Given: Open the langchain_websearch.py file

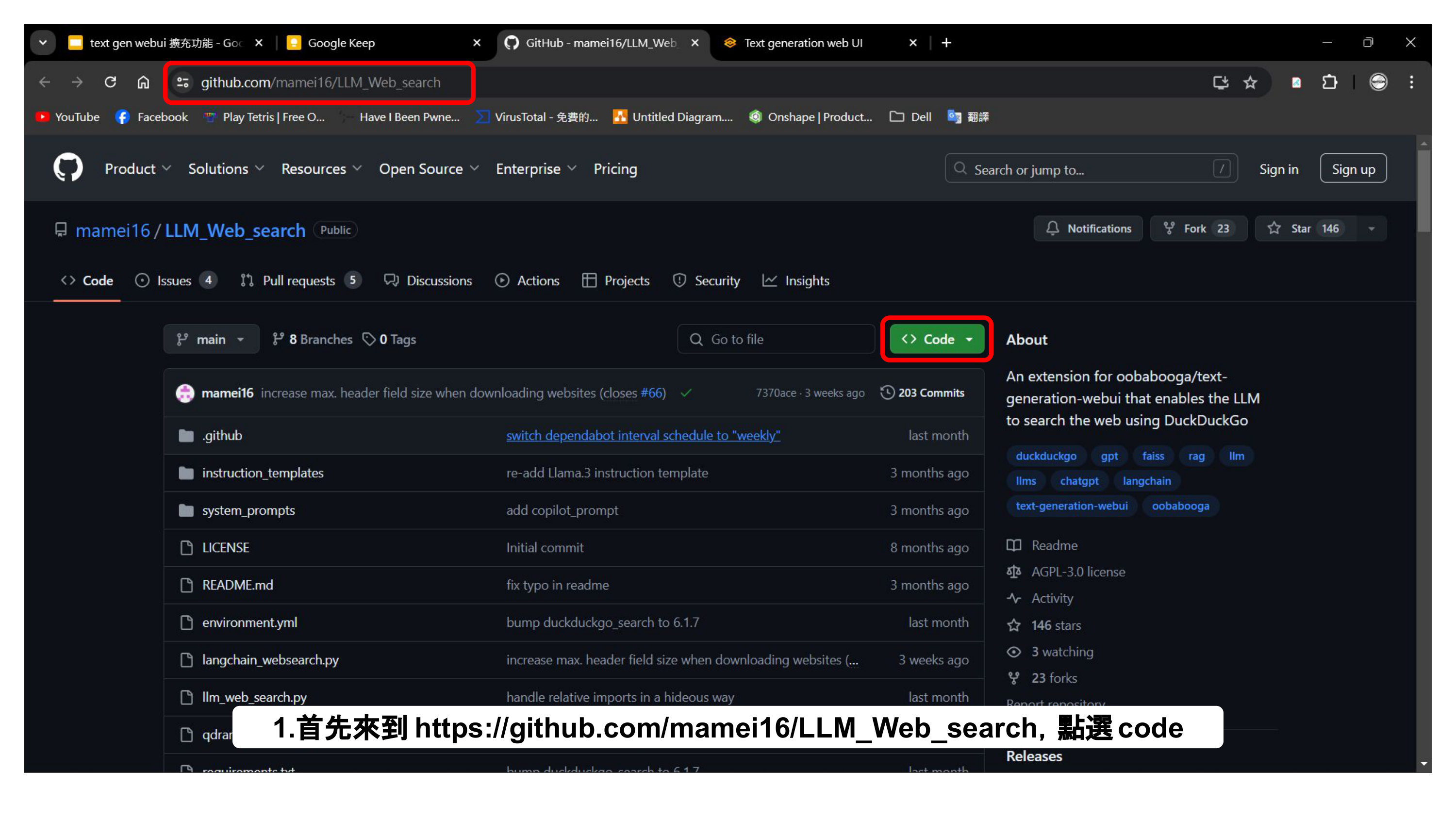Looking at the screenshot, I should 270,659.
